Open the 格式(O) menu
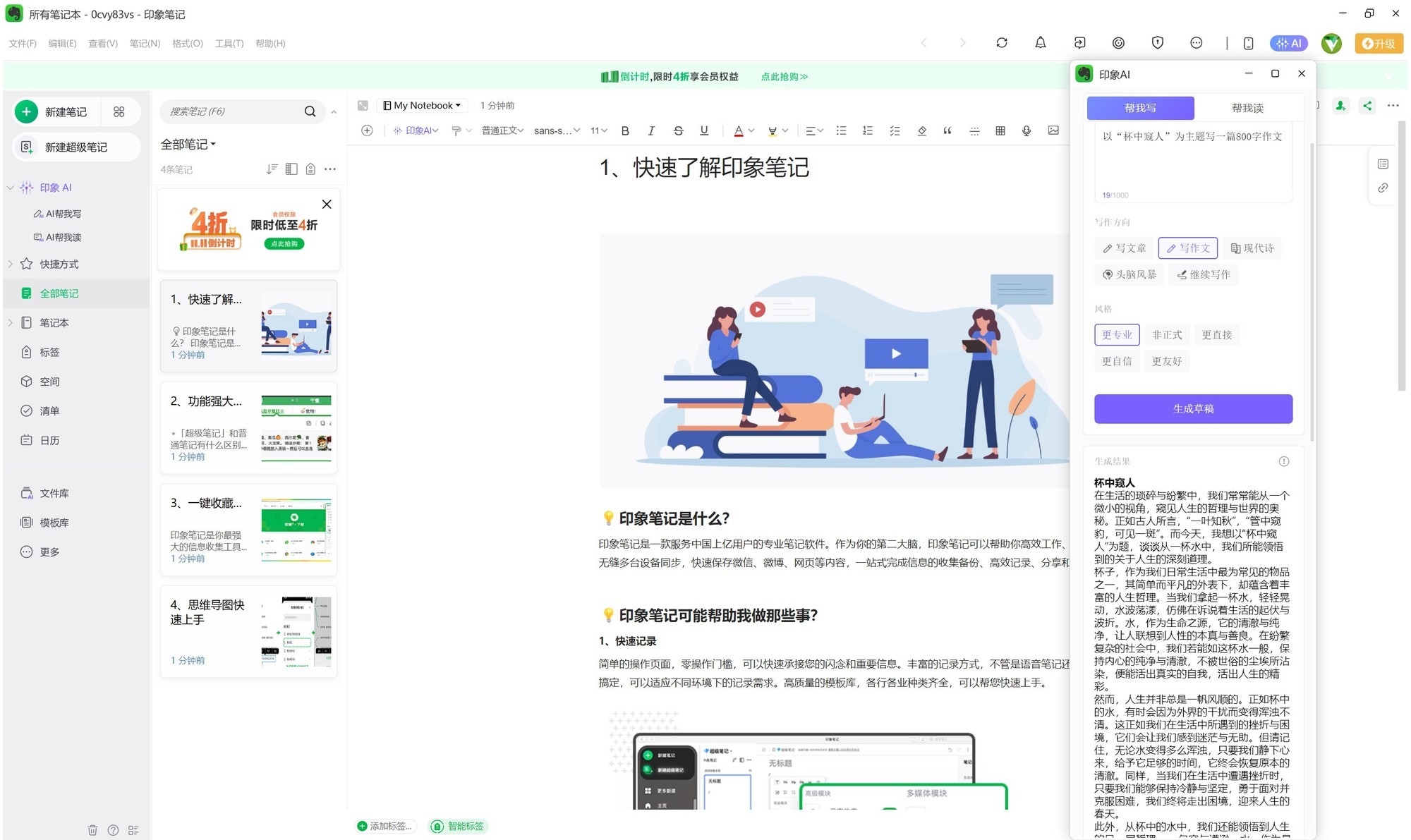The width and height of the screenshot is (1411, 840). coord(187,44)
